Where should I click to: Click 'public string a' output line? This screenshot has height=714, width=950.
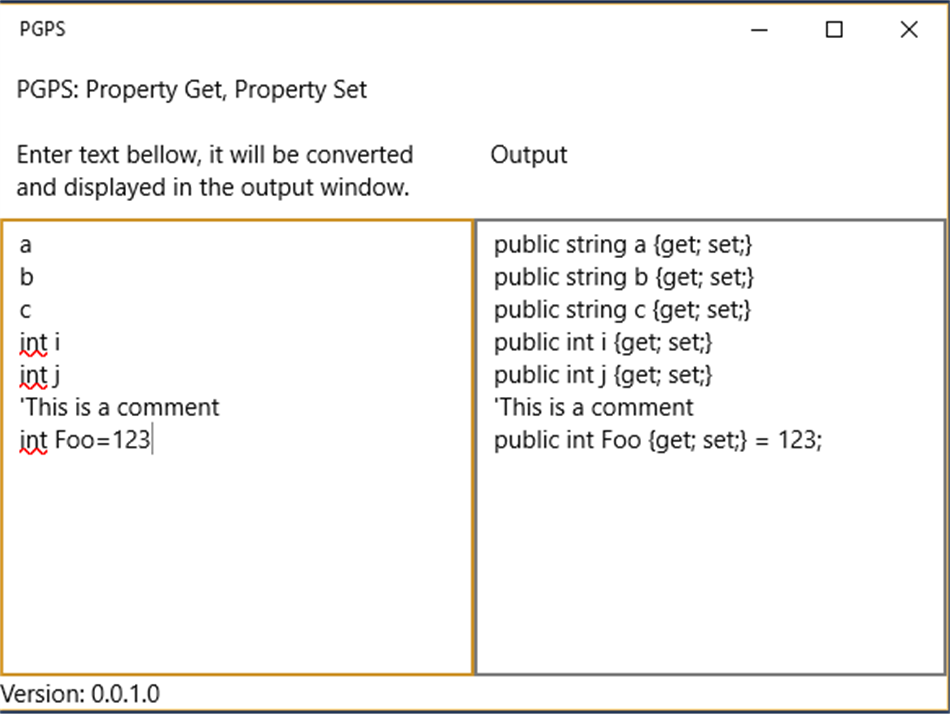point(622,244)
